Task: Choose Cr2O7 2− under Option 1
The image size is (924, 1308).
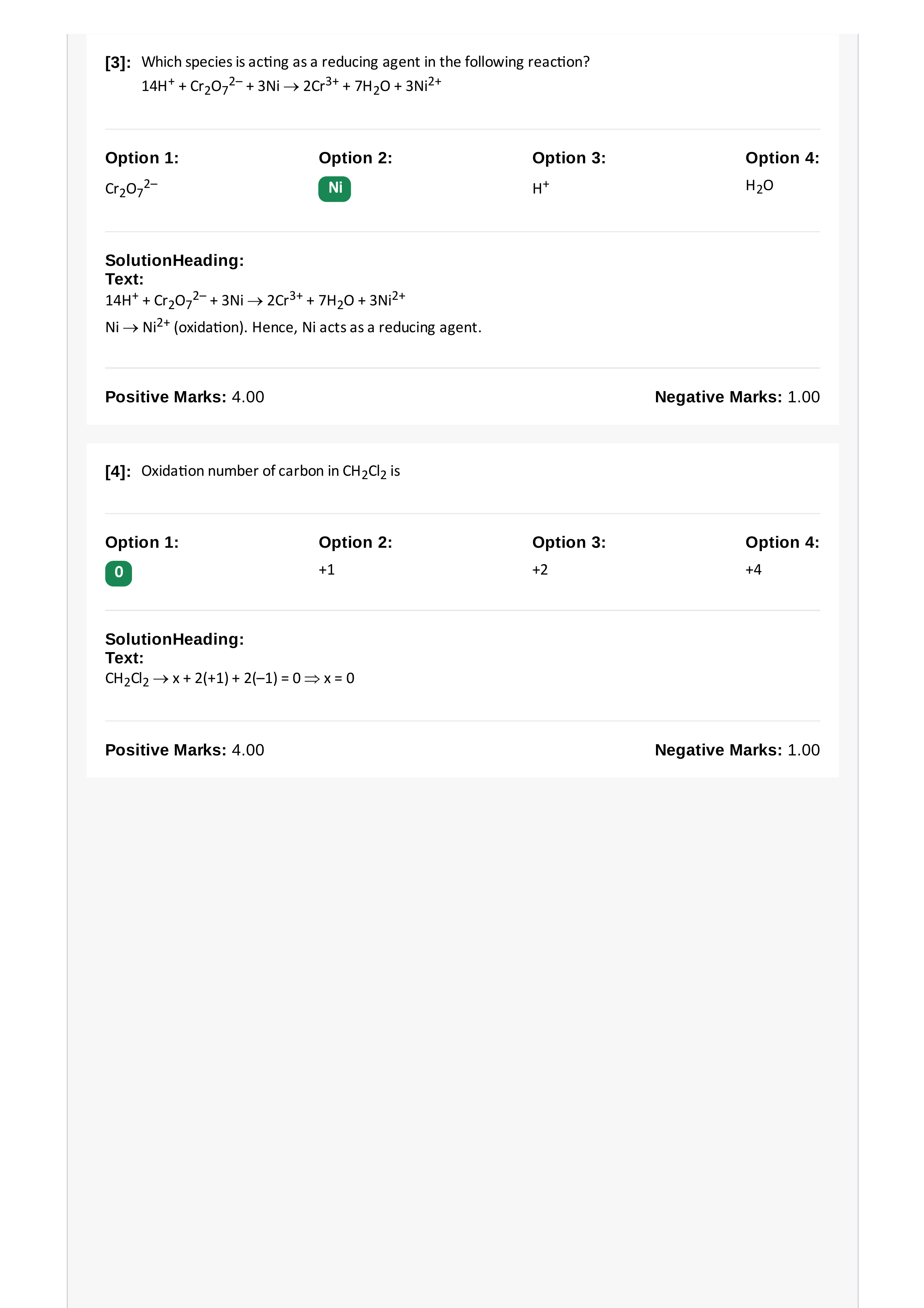Action: click(x=132, y=188)
